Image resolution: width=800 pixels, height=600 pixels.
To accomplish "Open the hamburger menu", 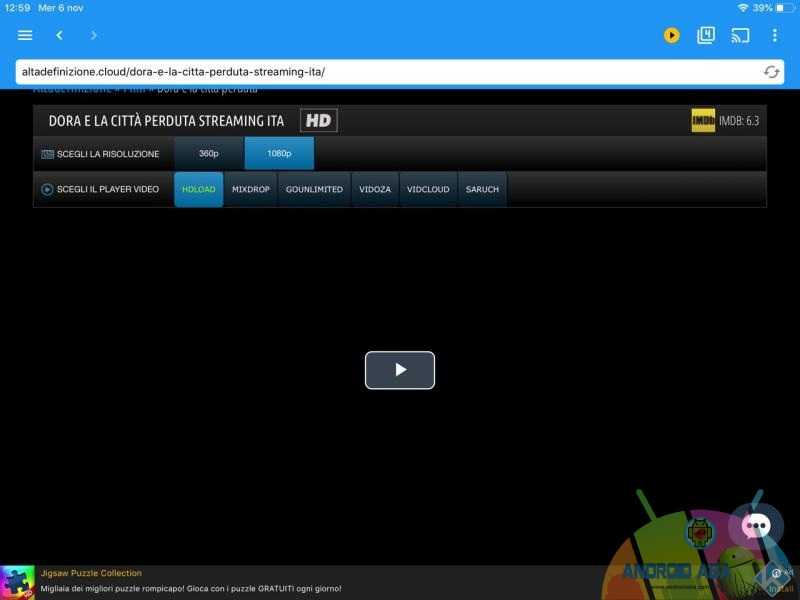I will (25, 35).
